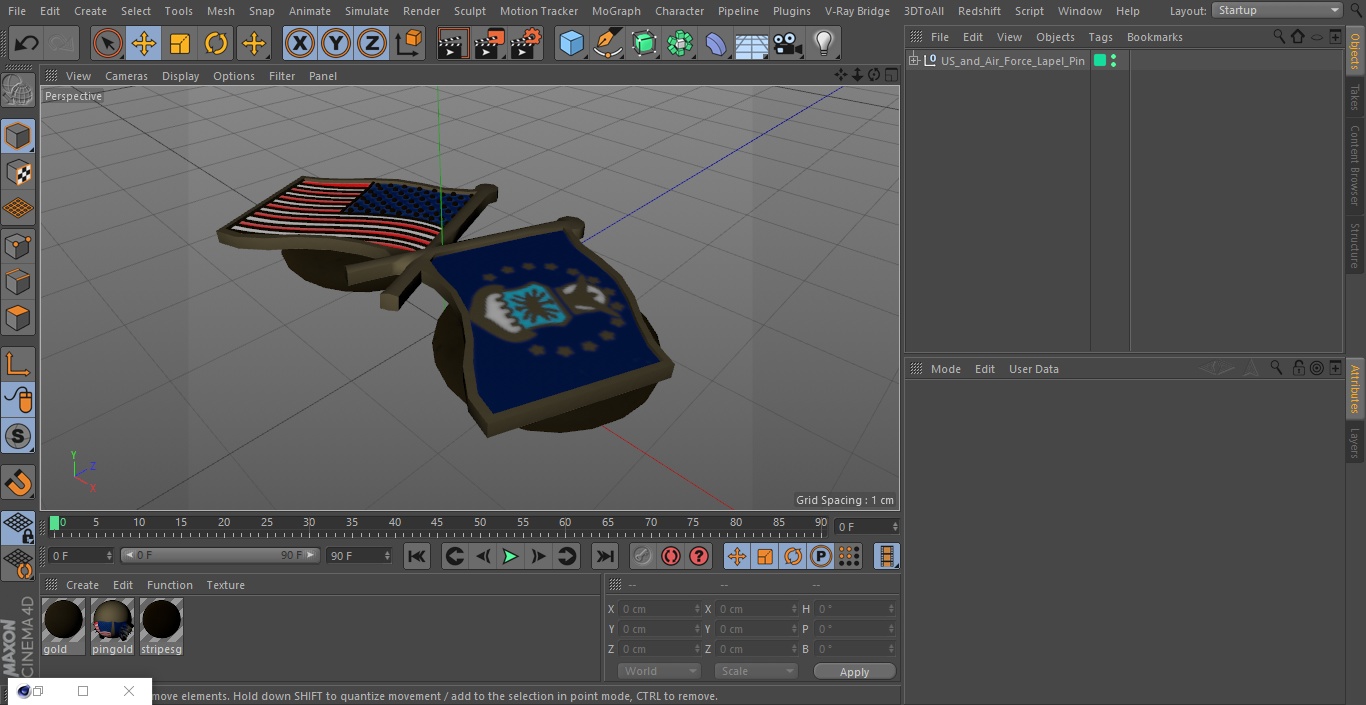This screenshot has height=705, width=1366.
Task: Go to start of animation
Action: (417, 556)
